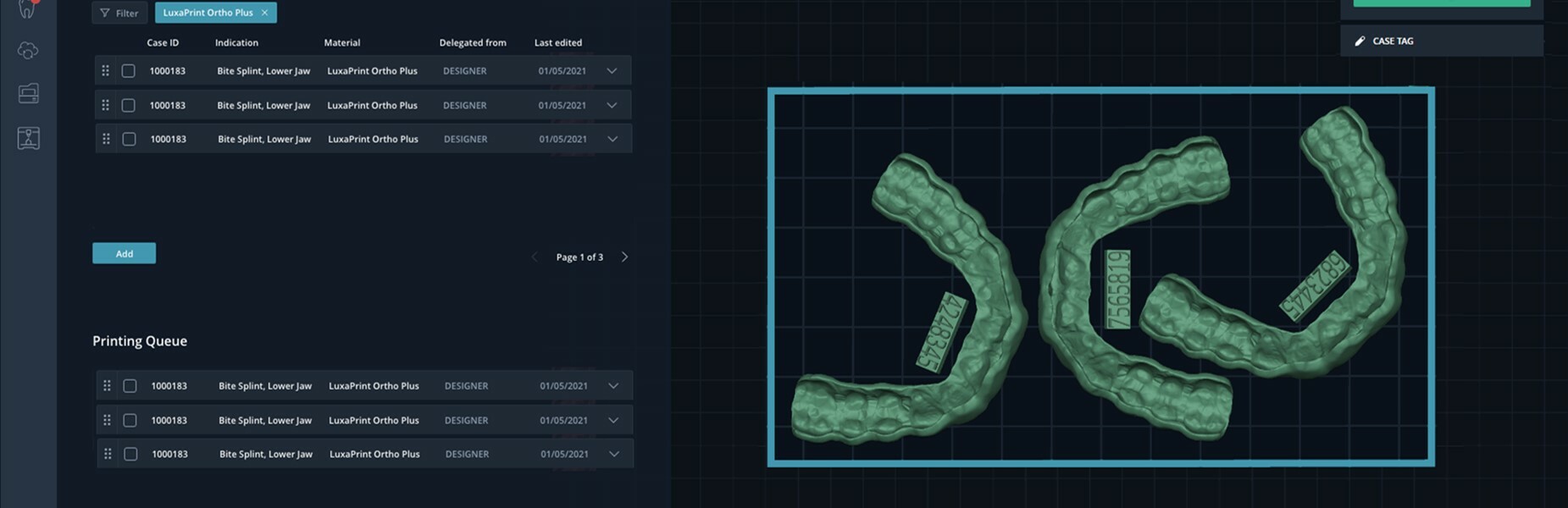The width and height of the screenshot is (1568, 508).
Task: Open the 3D printer sidebar icon
Action: click(28, 138)
